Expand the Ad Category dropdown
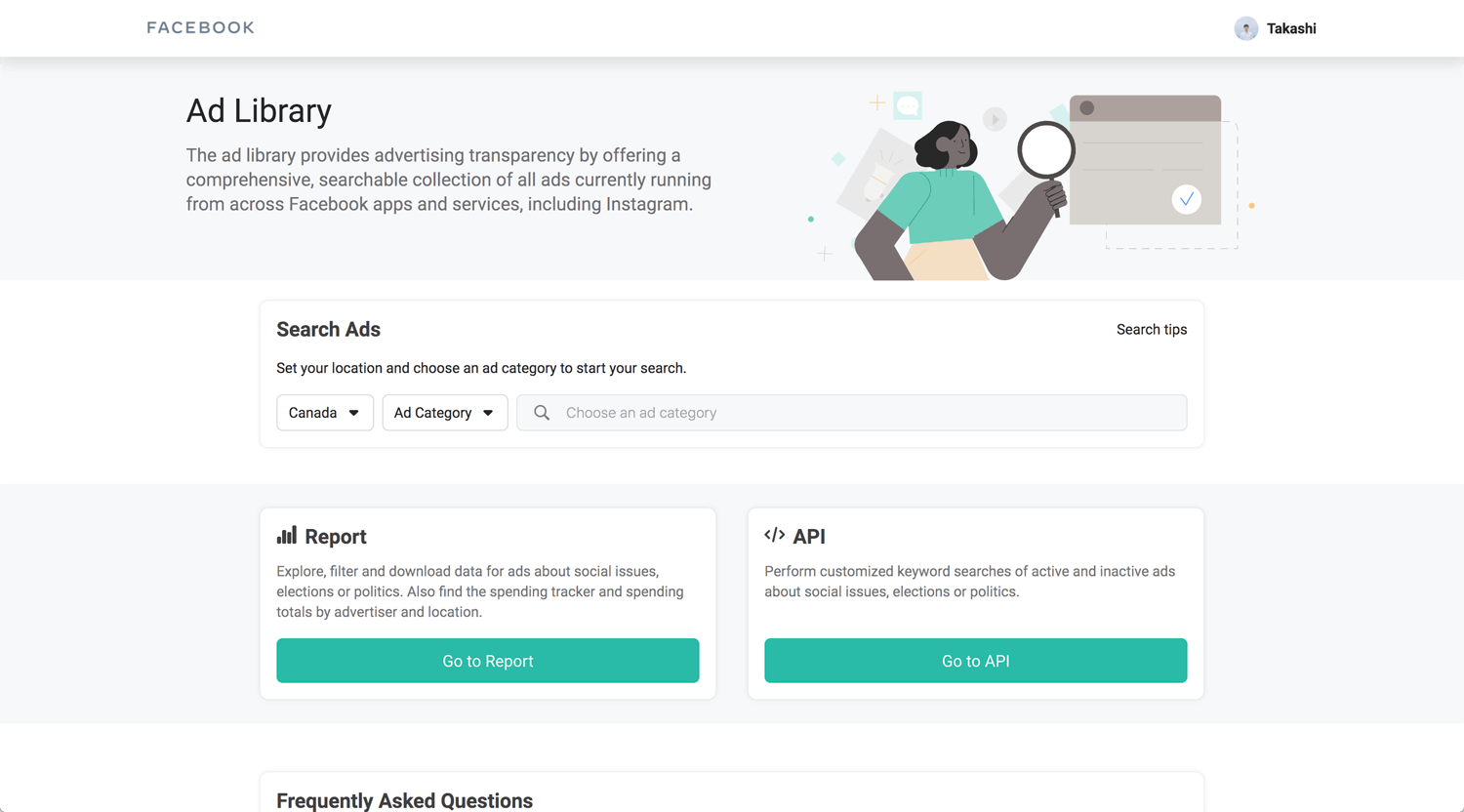The height and width of the screenshot is (812, 1464). tap(445, 413)
